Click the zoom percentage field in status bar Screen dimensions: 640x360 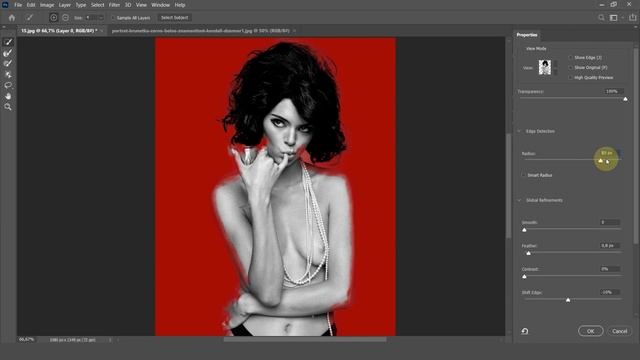(27, 340)
